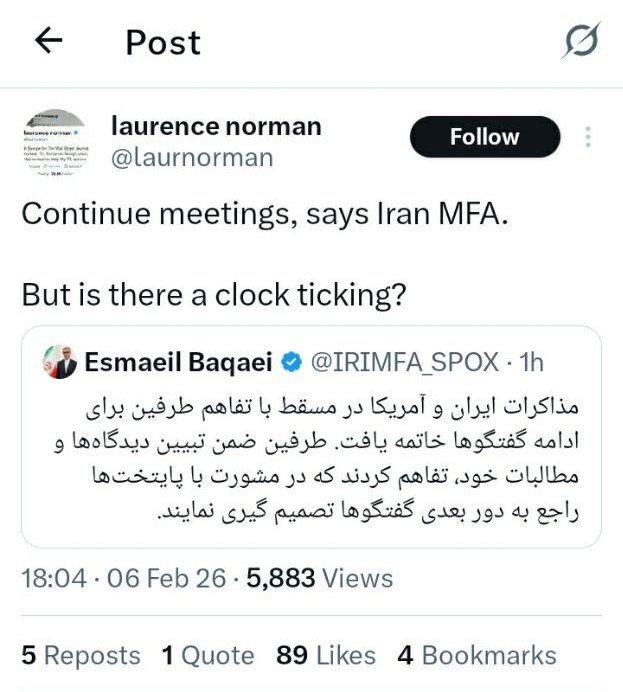Tap the "Post" header title

pos(163,42)
